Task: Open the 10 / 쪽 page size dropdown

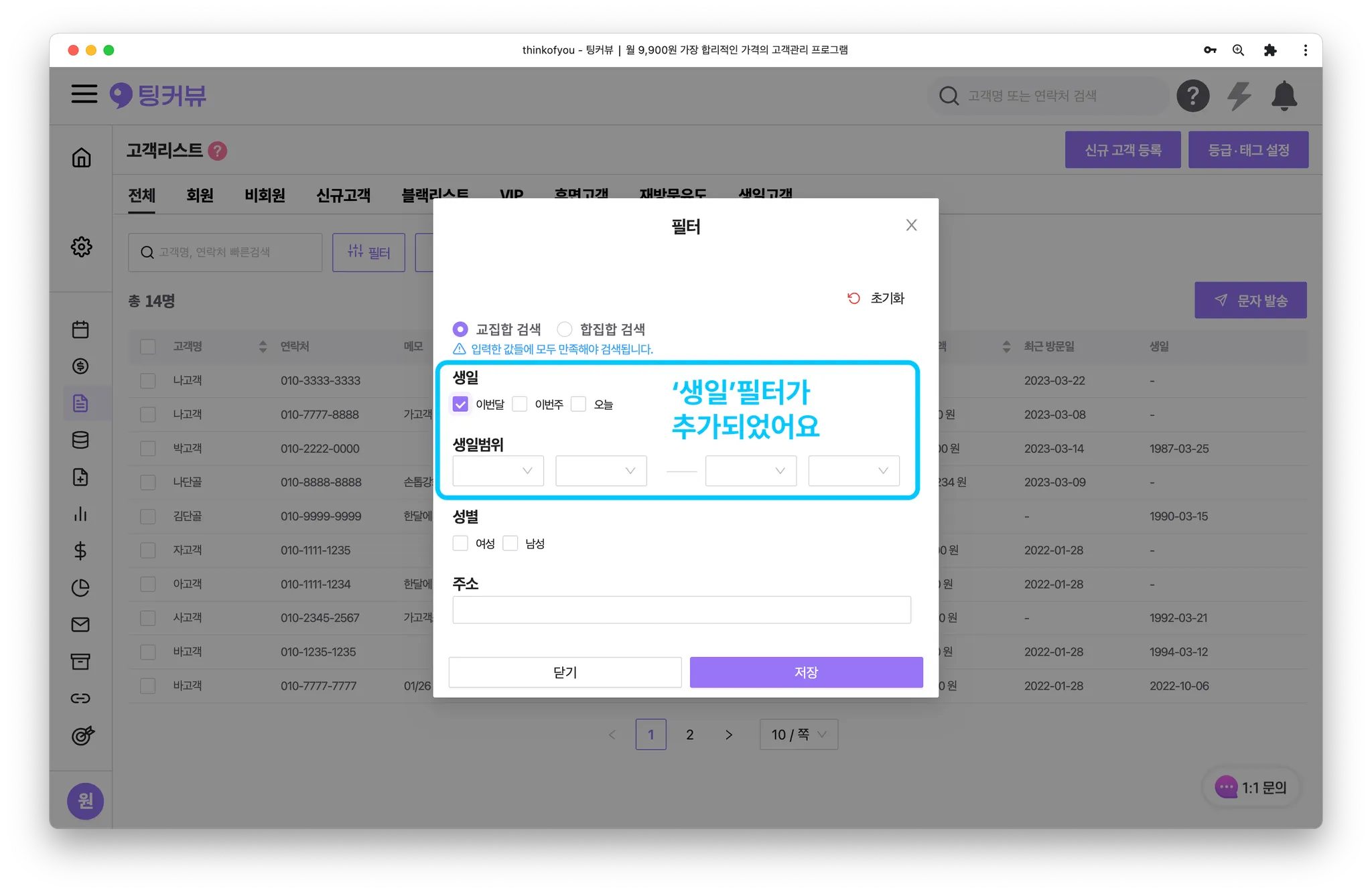Action: coord(799,735)
